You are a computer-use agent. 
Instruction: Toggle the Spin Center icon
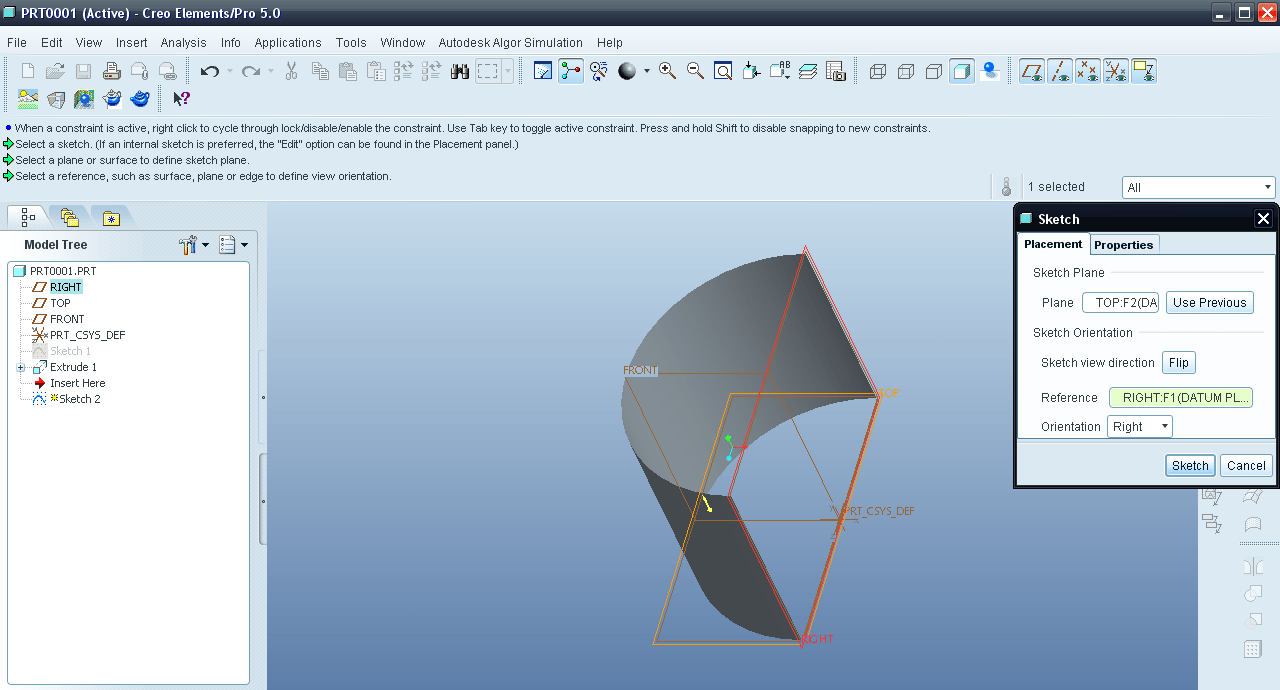[571, 71]
